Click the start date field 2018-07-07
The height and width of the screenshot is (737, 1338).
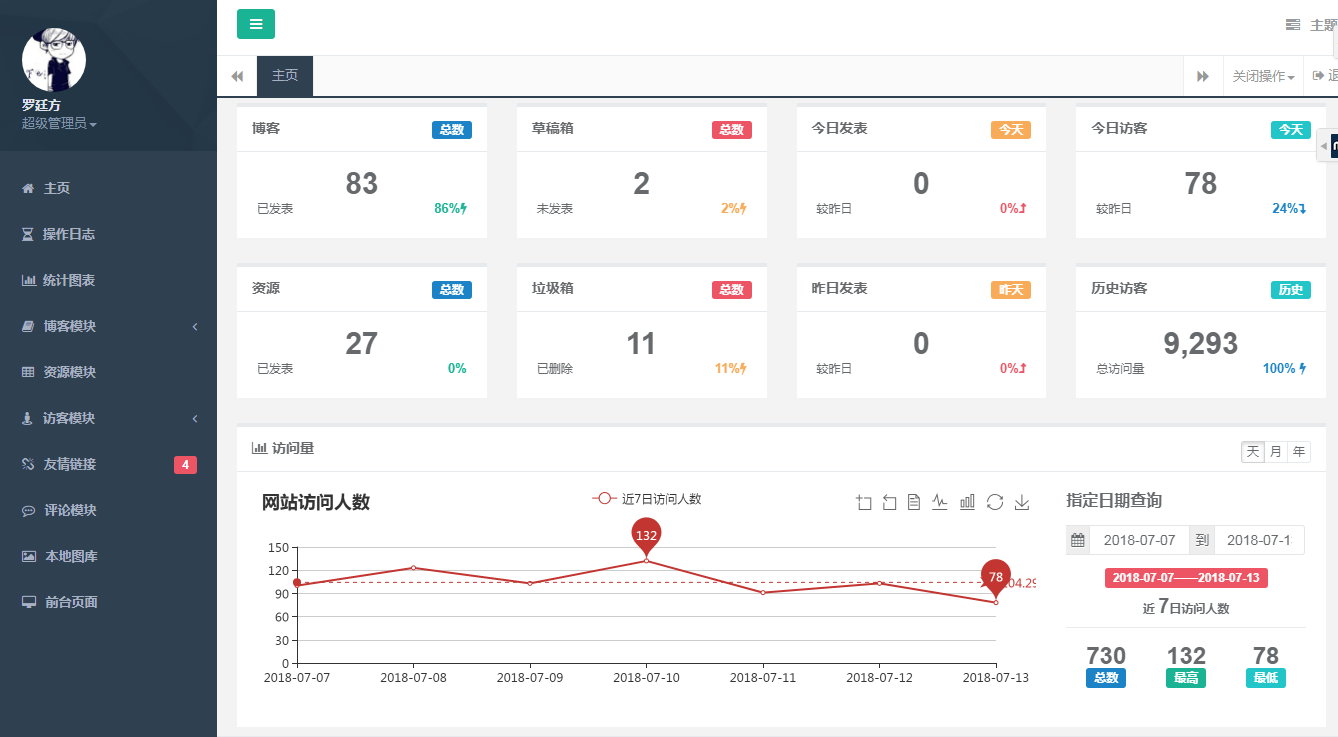point(1139,540)
